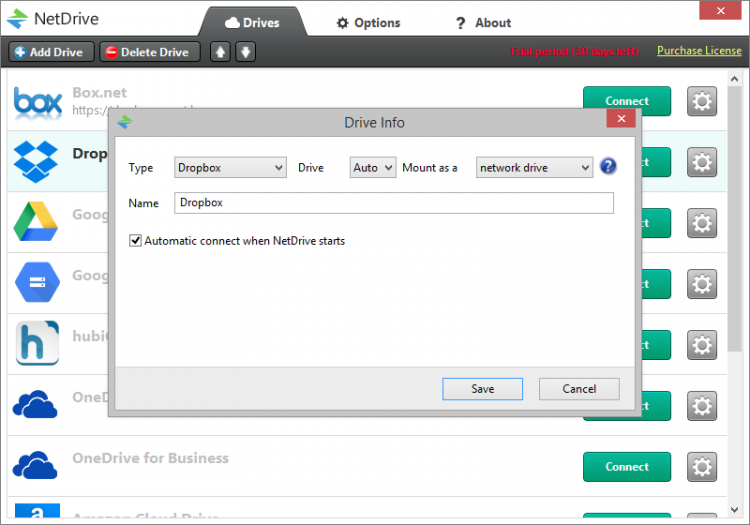
Task: Select the Dropbox logo icon
Action: (36, 162)
